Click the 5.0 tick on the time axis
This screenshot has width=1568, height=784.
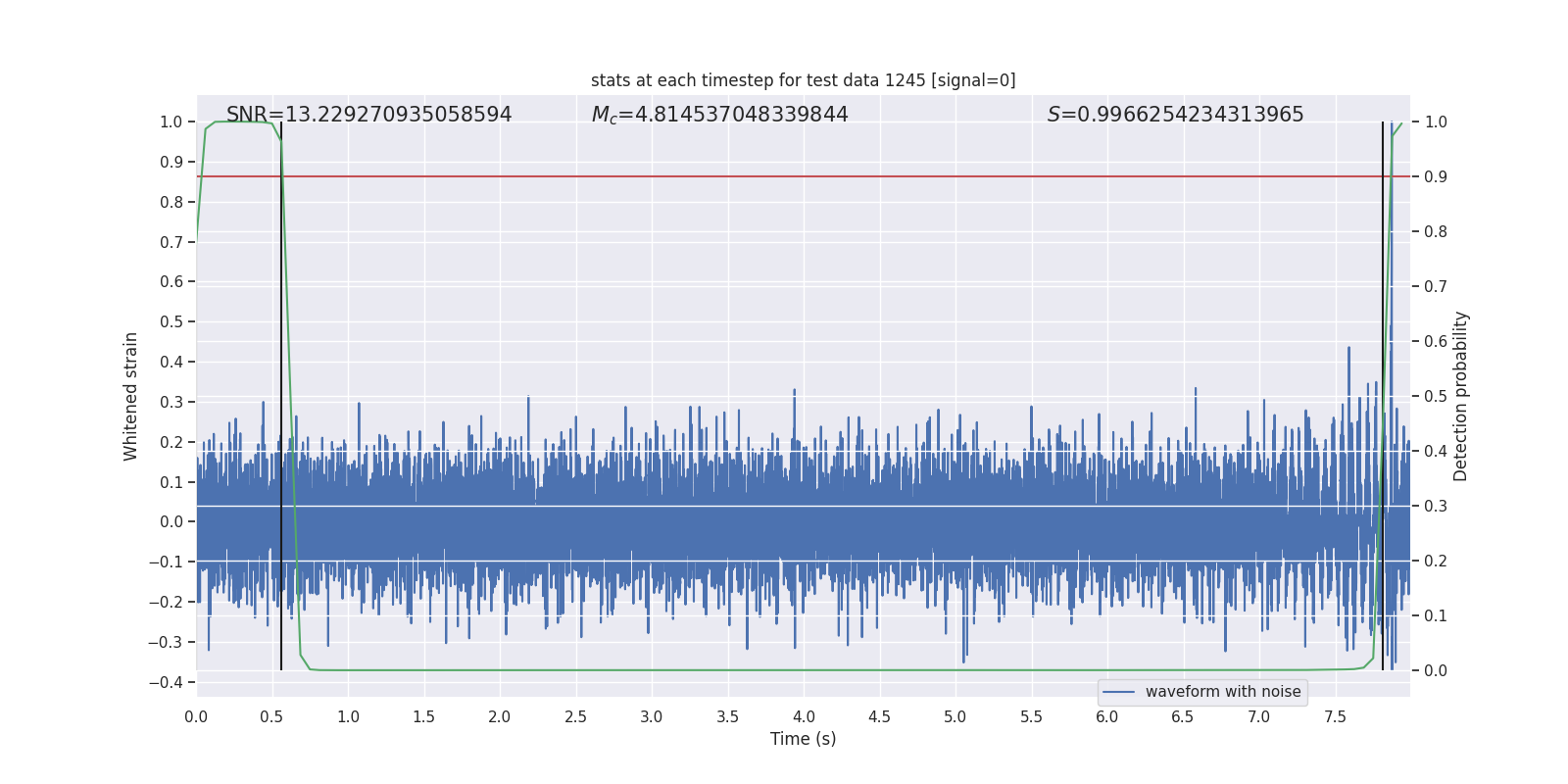click(x=955, y=716)
